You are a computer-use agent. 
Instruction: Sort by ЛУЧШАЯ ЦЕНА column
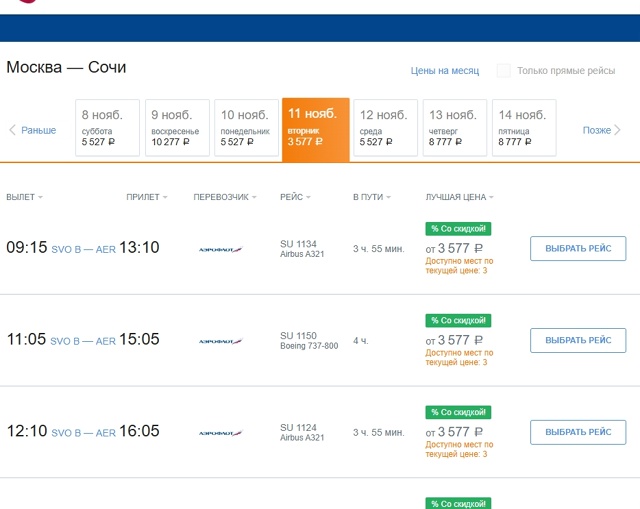[459, 197]
